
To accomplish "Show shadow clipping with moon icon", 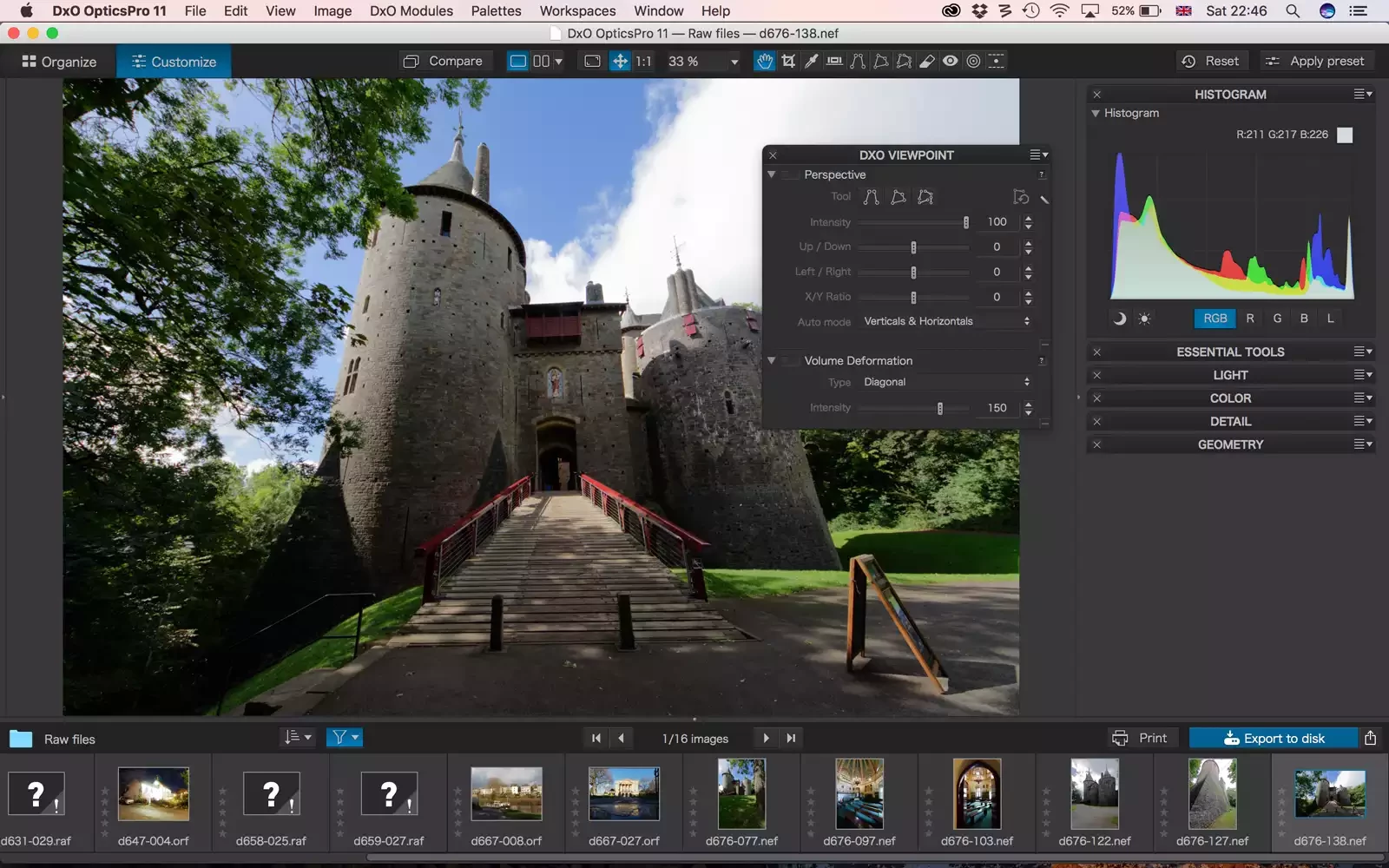I will (1119, 319).
